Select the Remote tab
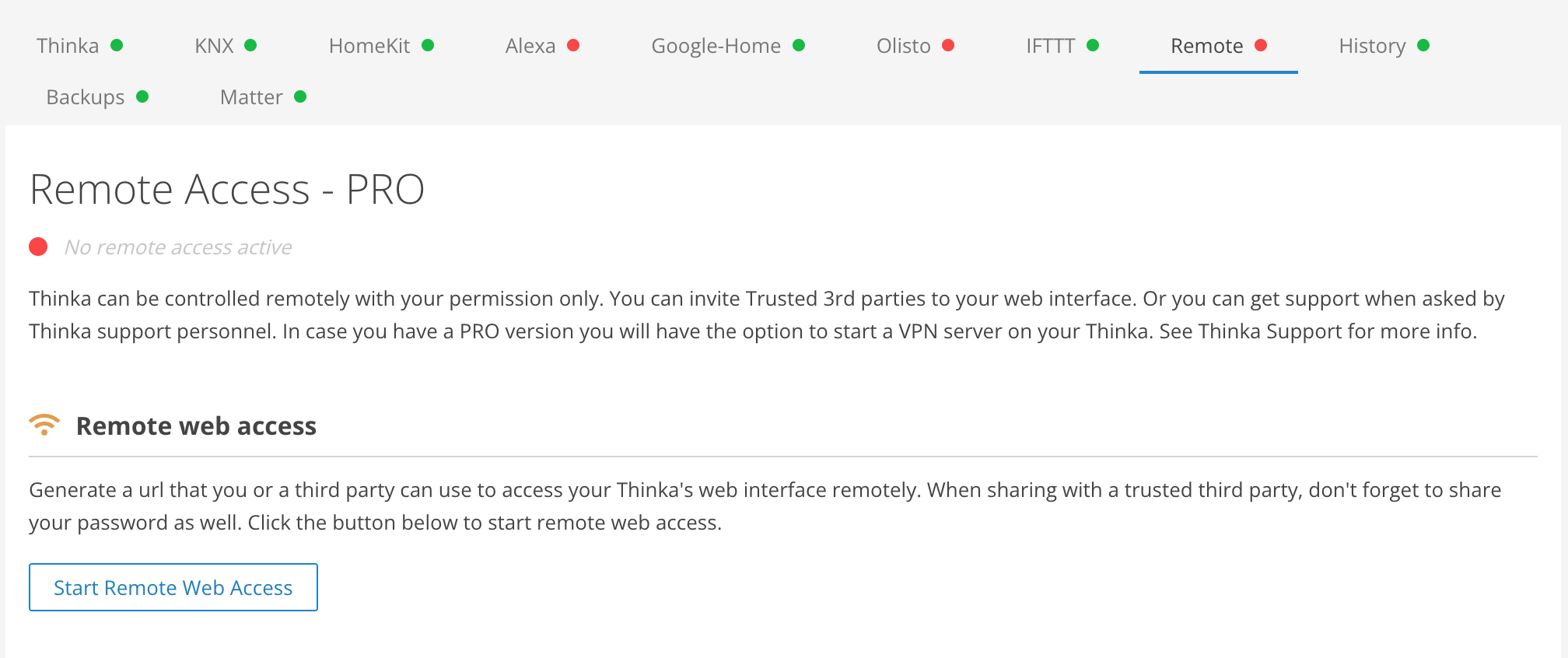Screen dimensions: 1568x658 coord(1206,46)
